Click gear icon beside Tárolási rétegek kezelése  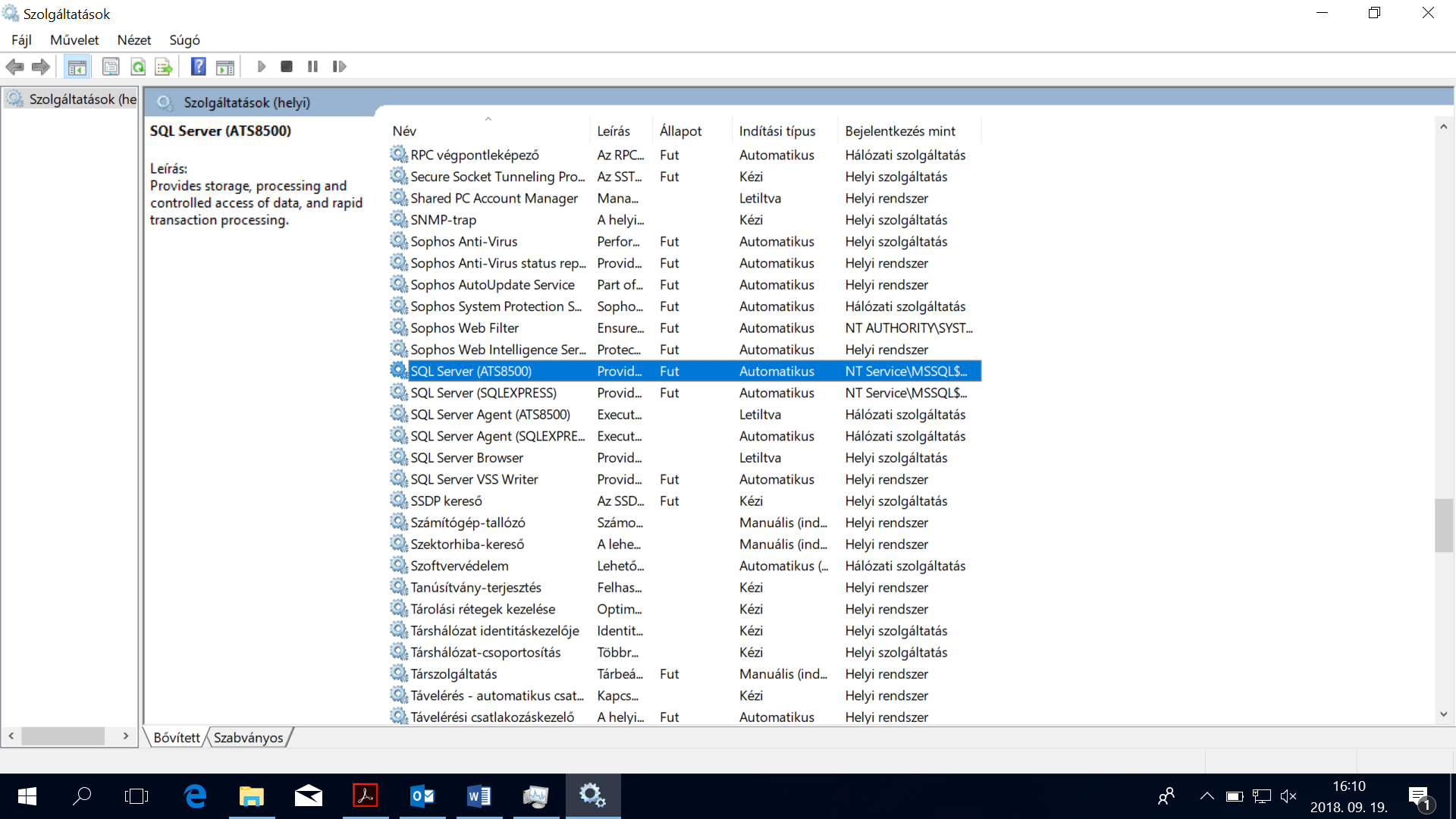[399, 608]
